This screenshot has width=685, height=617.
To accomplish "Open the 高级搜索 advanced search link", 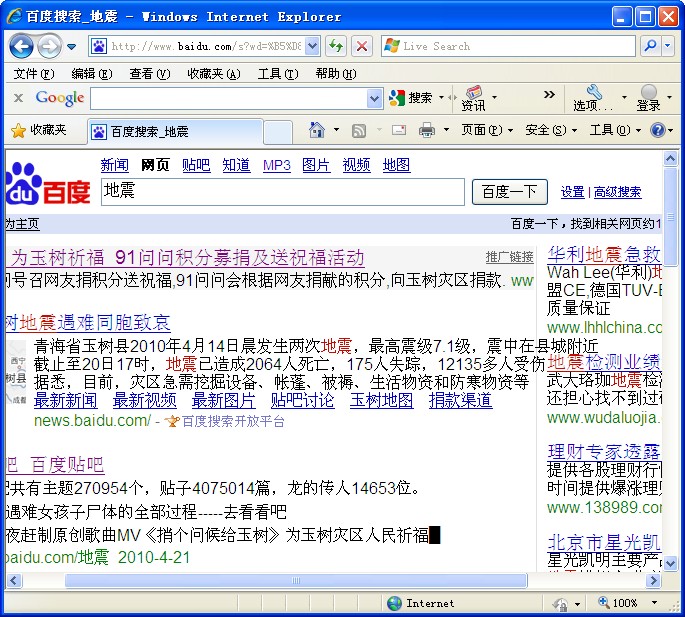I will click(x=617, y=192).
